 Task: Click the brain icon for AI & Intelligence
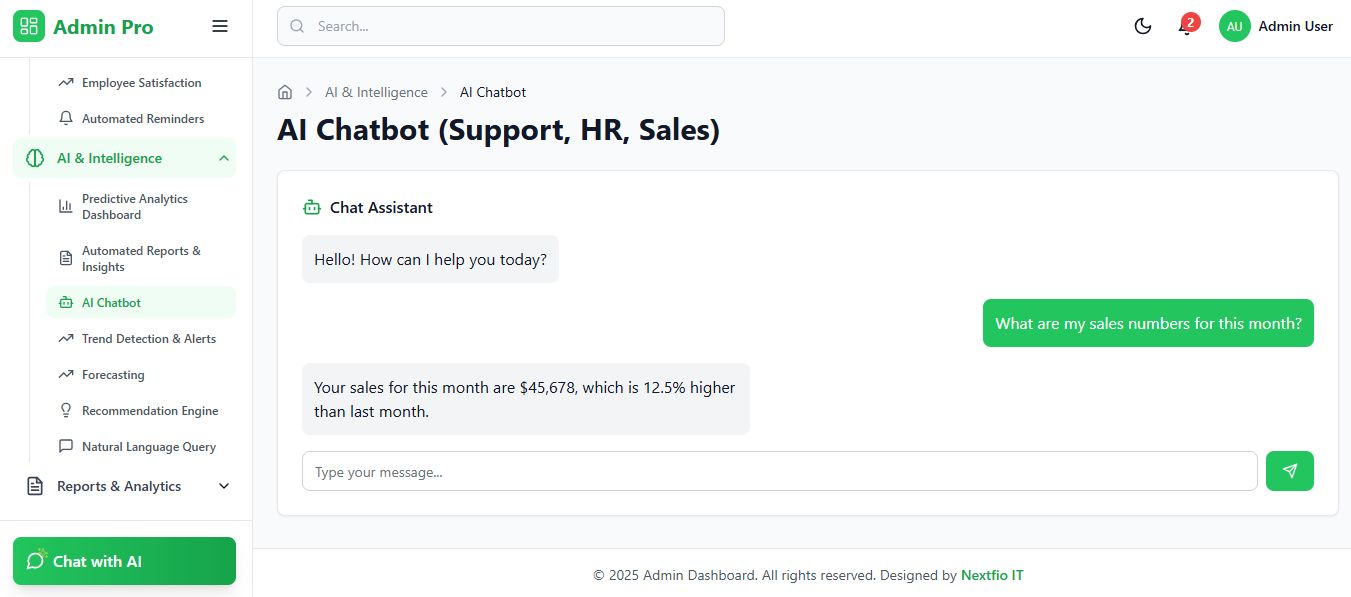click(x=34, y=158)
